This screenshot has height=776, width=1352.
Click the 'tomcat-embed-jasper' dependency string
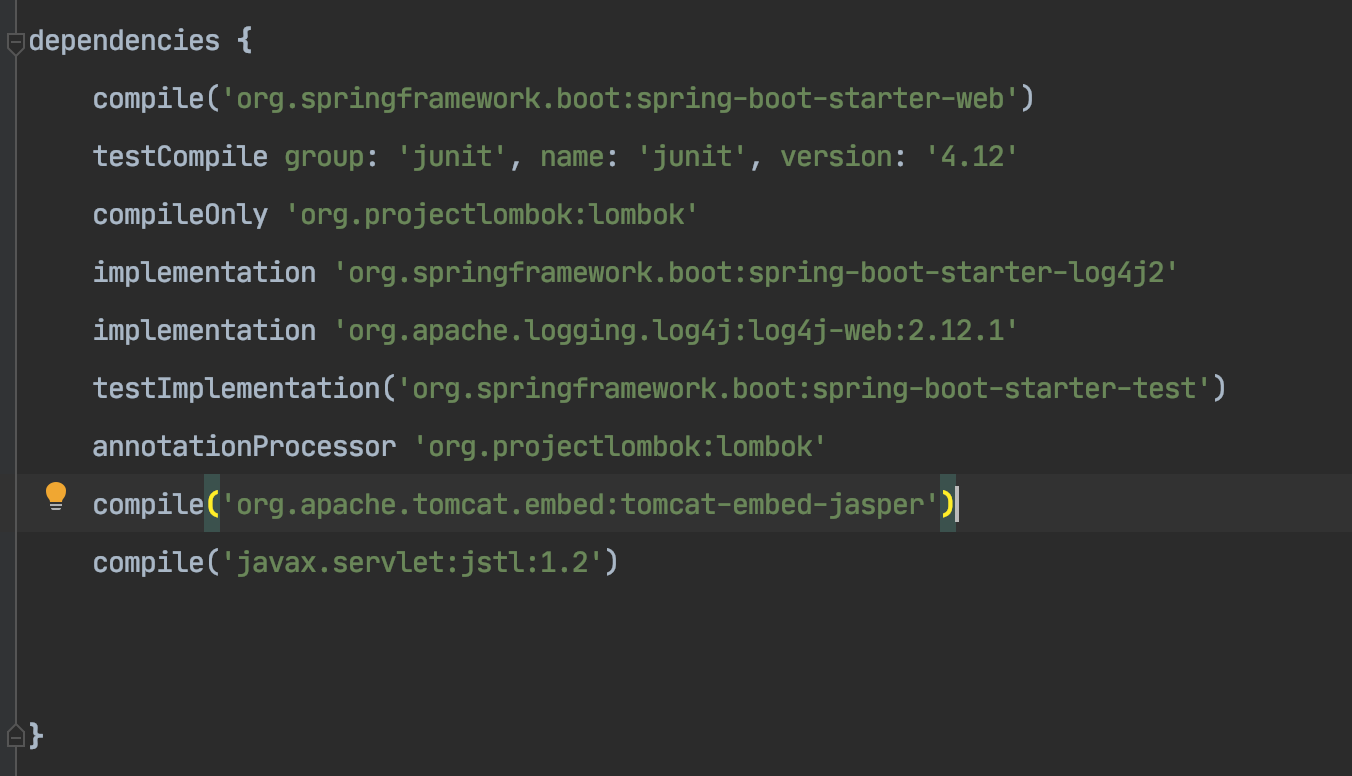click(x=579, y=504)
